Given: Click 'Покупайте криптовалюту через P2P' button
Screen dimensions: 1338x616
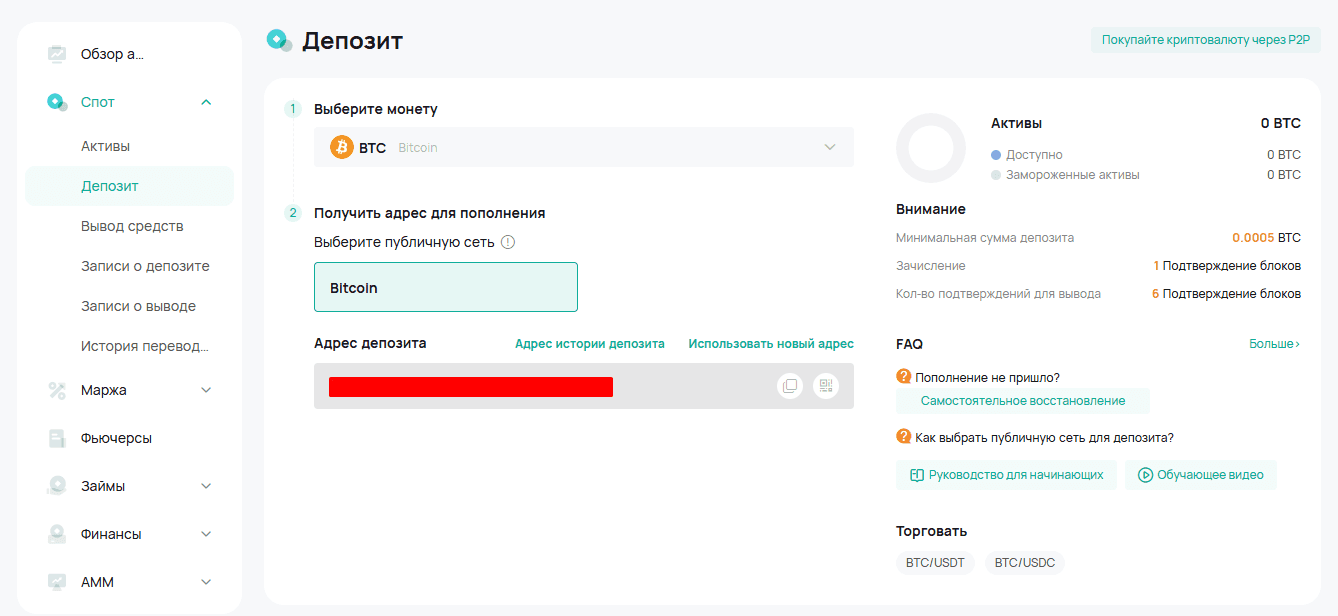Looking at the screenshot, I should tap(1205, 40).
